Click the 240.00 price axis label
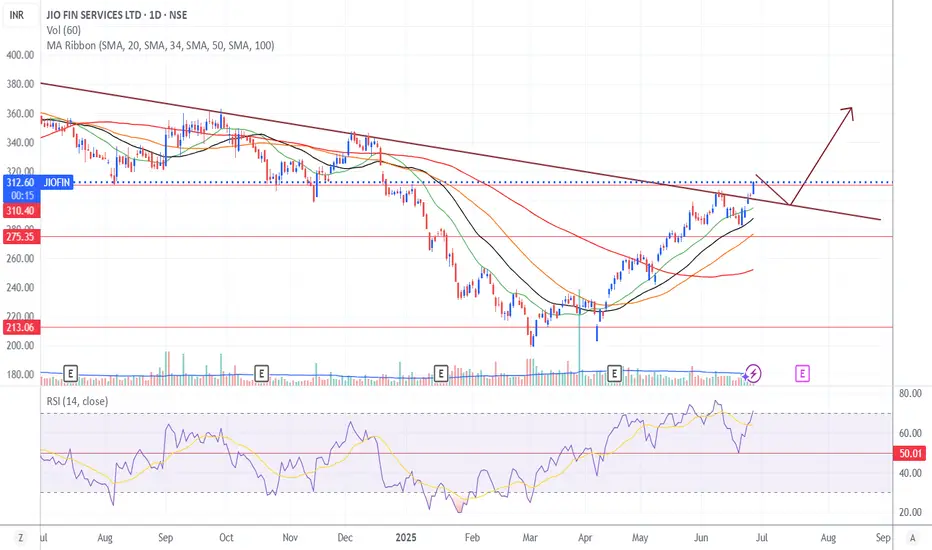The width and height of the screenshot is (932, 550). (20, 287)
